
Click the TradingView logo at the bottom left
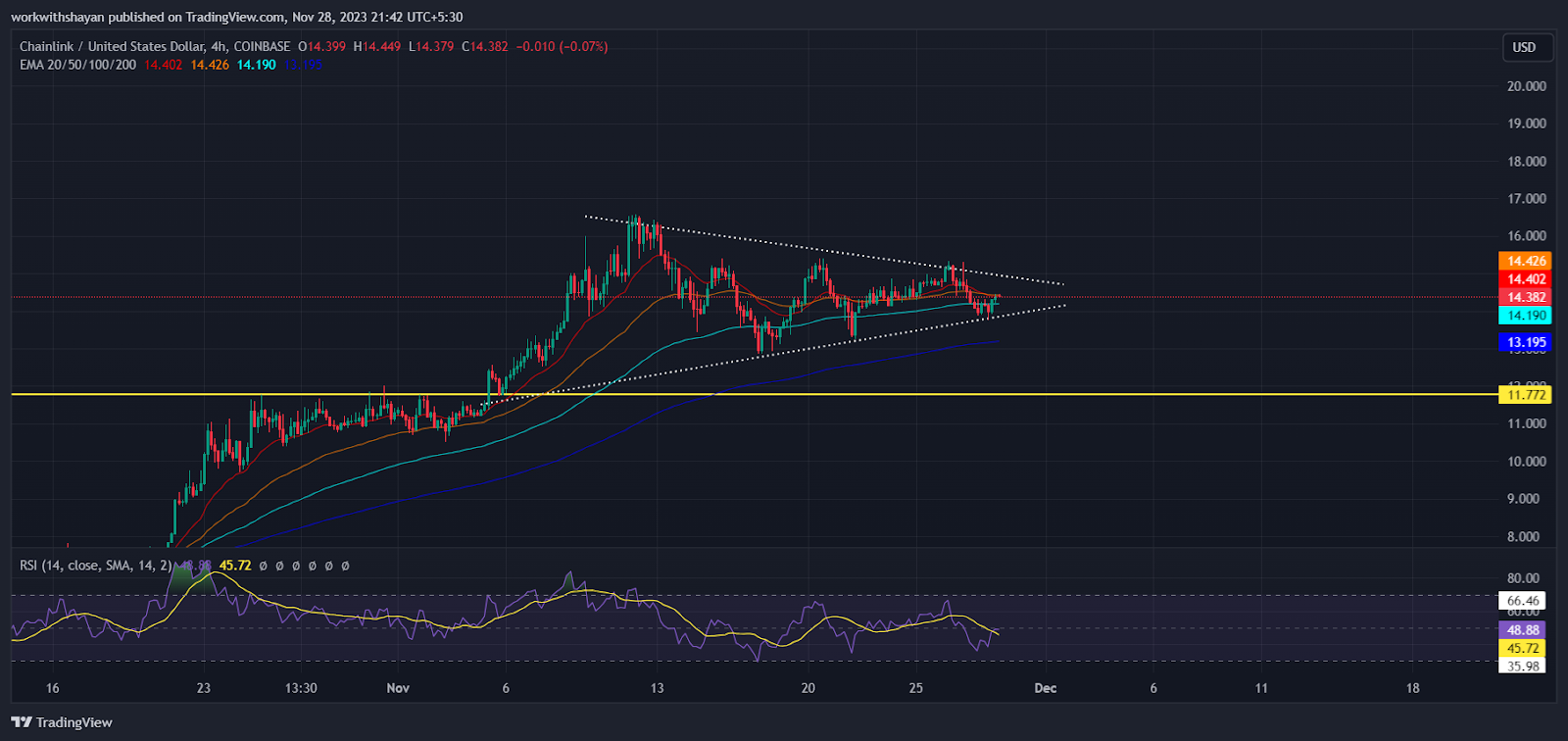[x=63, y=722]
